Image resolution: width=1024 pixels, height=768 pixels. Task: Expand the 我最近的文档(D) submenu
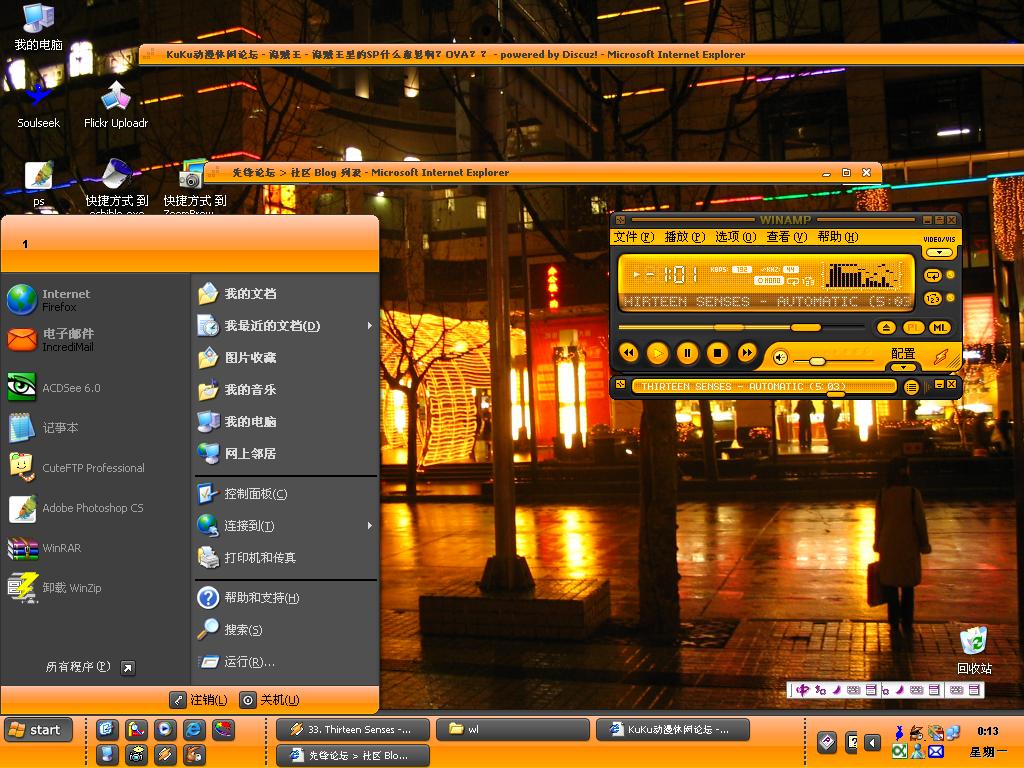(286, 325)
